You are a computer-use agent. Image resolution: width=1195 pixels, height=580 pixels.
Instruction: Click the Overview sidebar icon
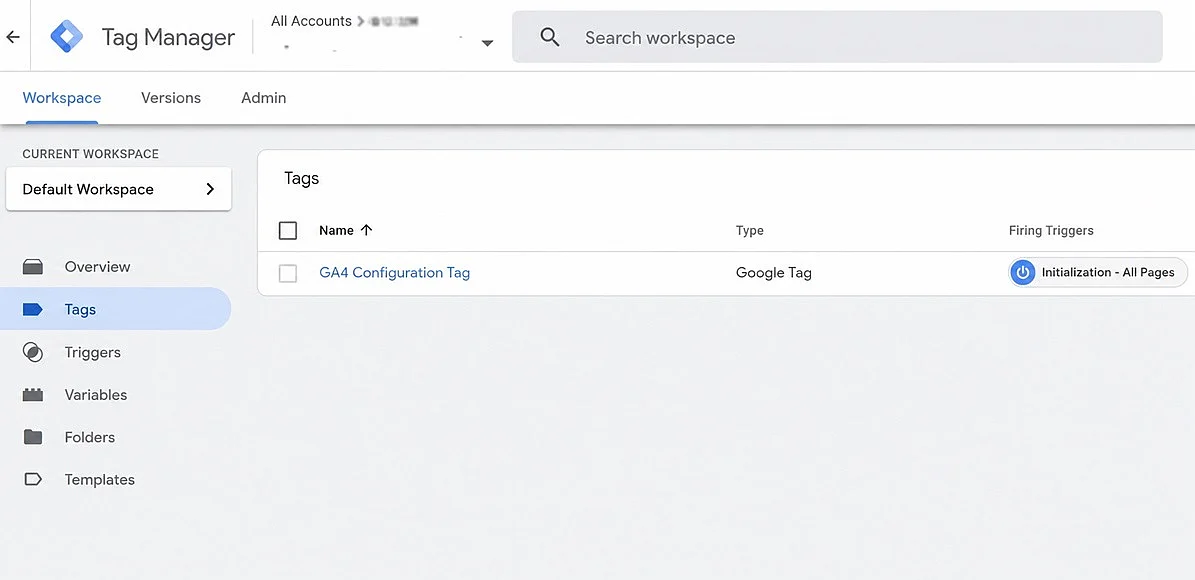click(33, 267)
